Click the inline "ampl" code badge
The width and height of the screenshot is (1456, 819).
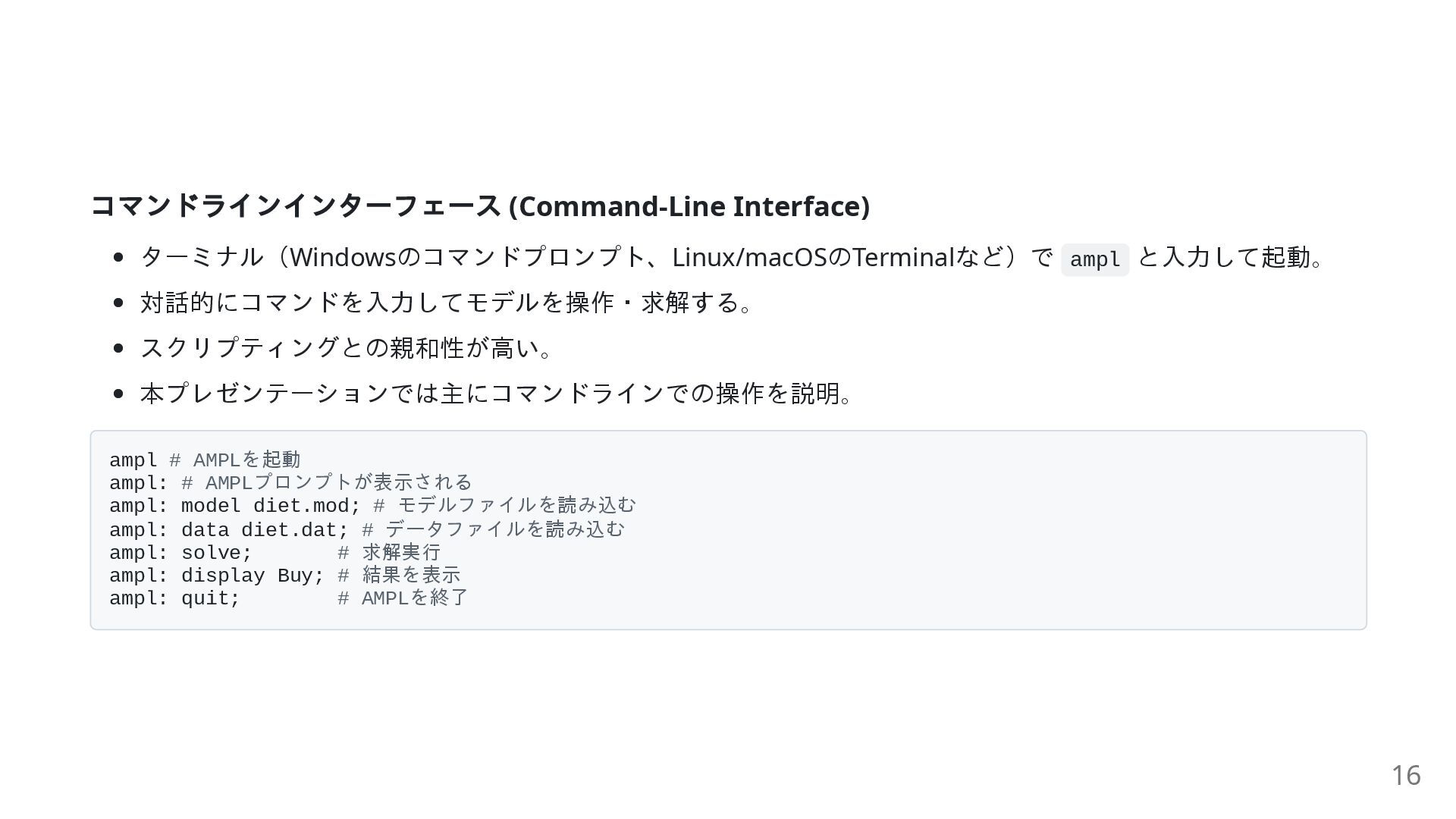tap(1094, 259)
